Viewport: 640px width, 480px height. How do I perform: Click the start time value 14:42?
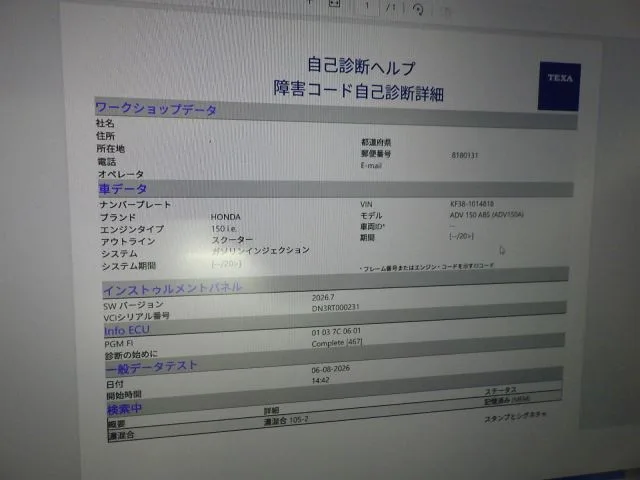tap(320, 380)
